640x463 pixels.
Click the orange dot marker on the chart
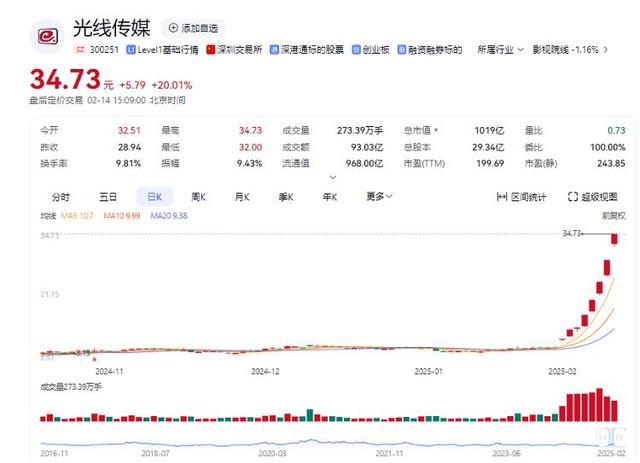95,360
